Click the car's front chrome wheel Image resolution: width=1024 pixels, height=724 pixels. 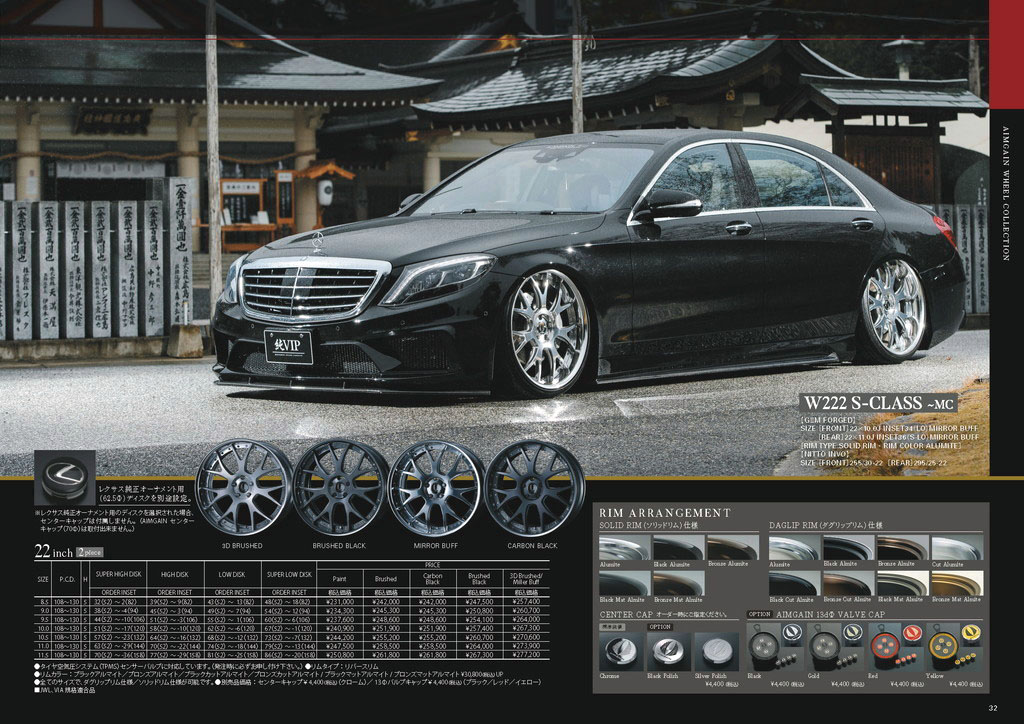[547, 330]
